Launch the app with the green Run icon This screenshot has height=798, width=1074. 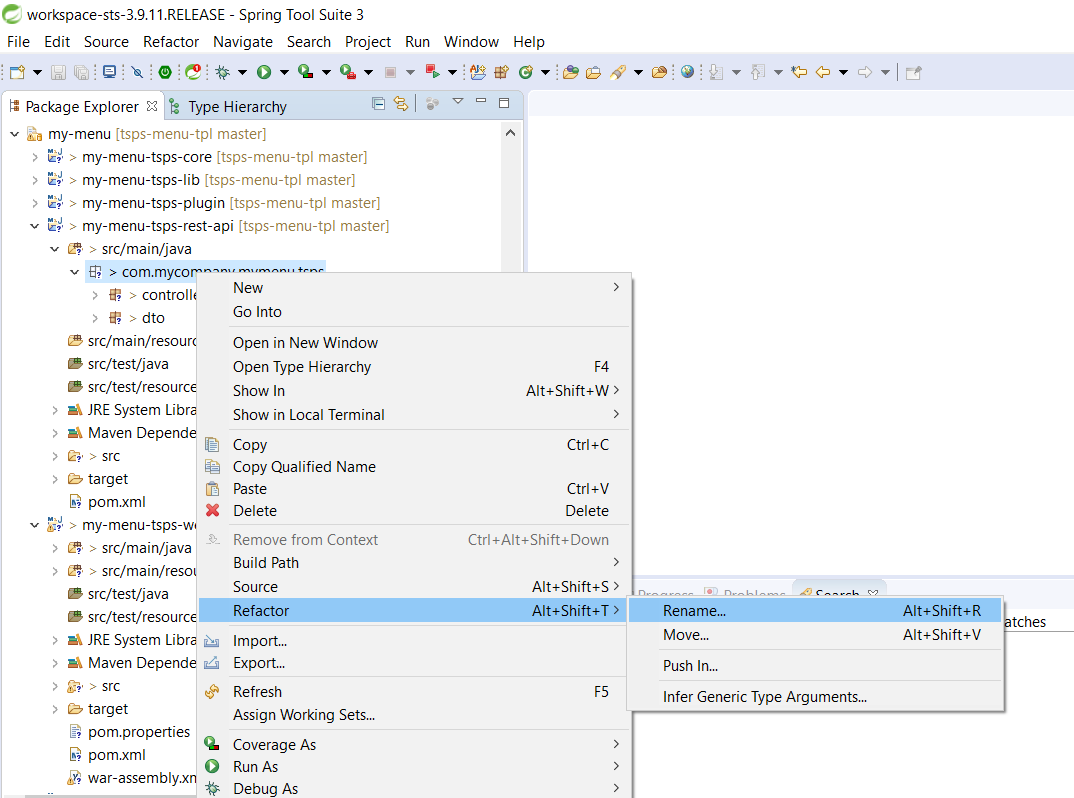pos(262,72)
